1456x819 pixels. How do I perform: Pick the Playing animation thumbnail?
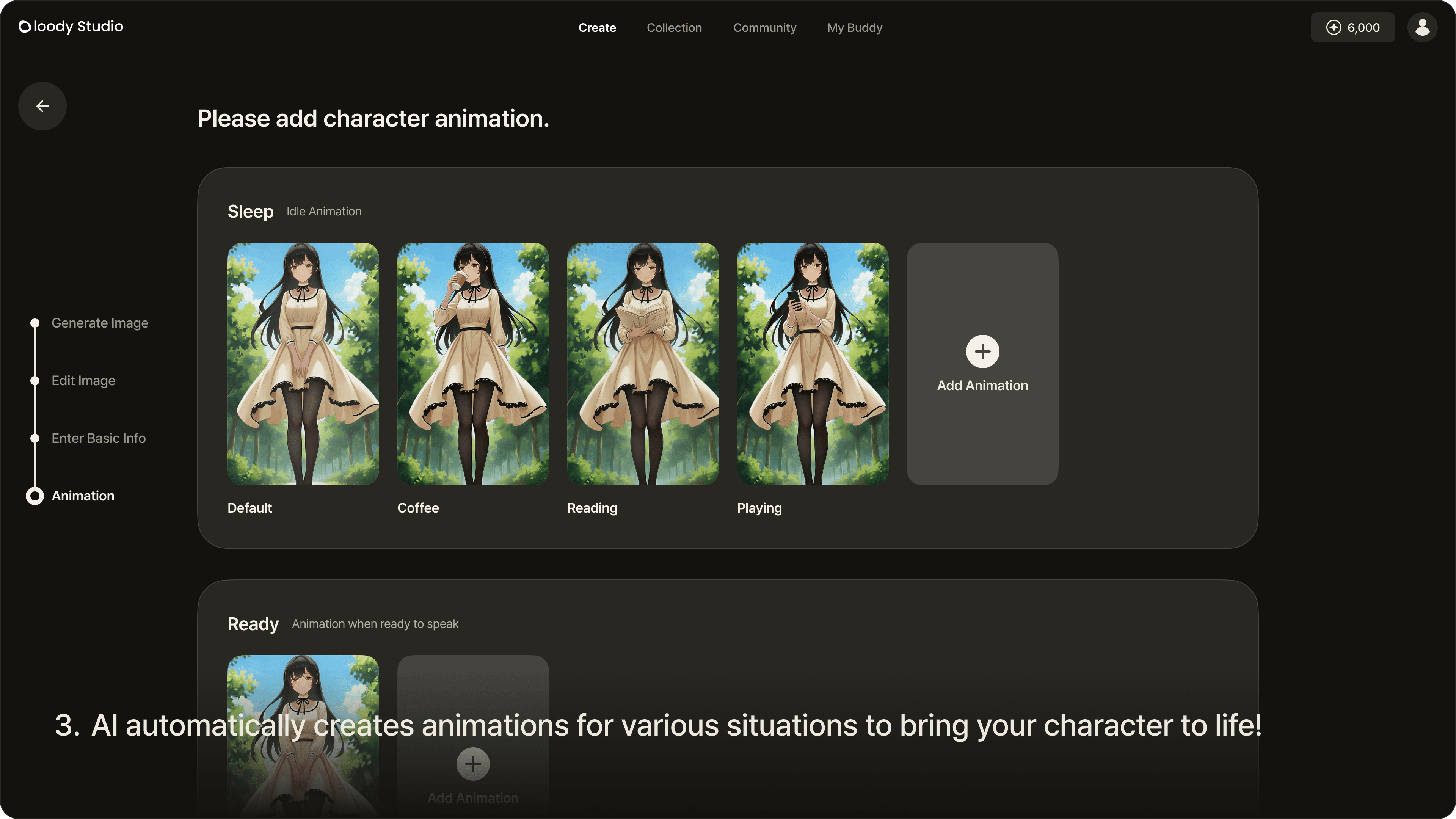coord(812,364)
